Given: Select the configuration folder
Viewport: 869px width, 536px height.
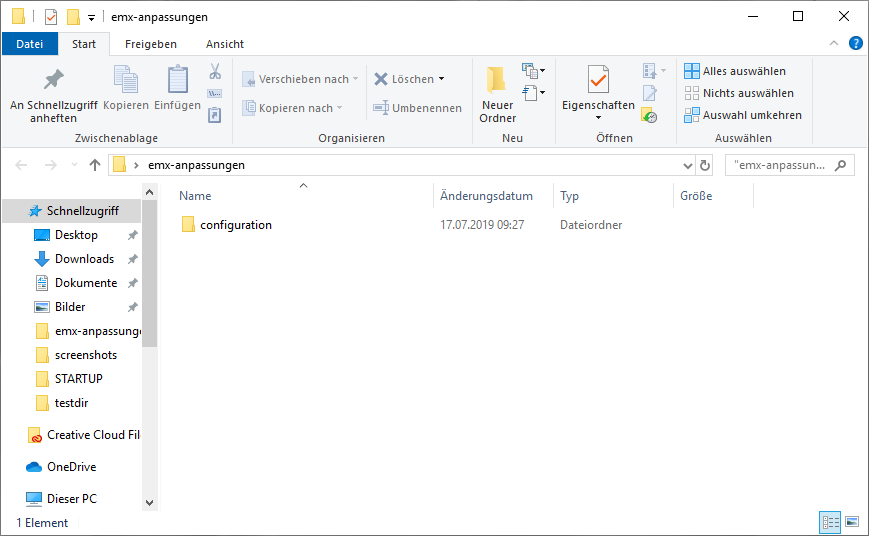Looking at the screenshot, I should point(226,225).
